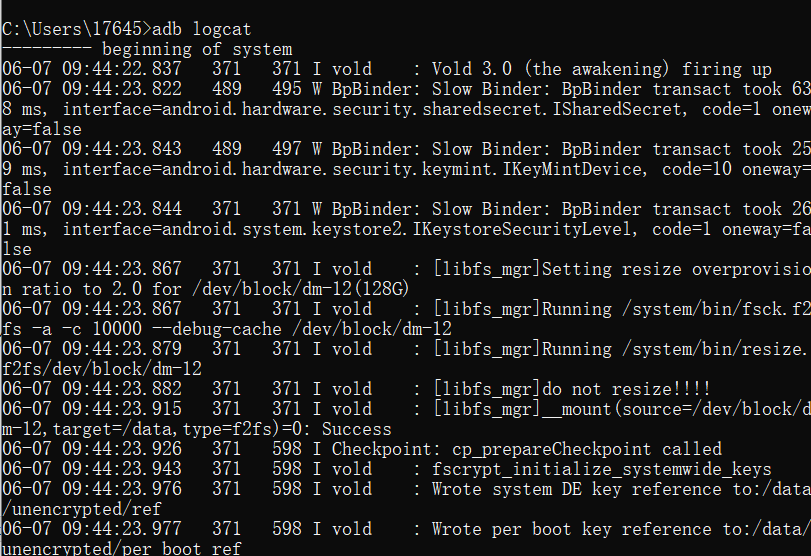
Task: Click the 'beginning of system' header line
Action: coord(197,48)
